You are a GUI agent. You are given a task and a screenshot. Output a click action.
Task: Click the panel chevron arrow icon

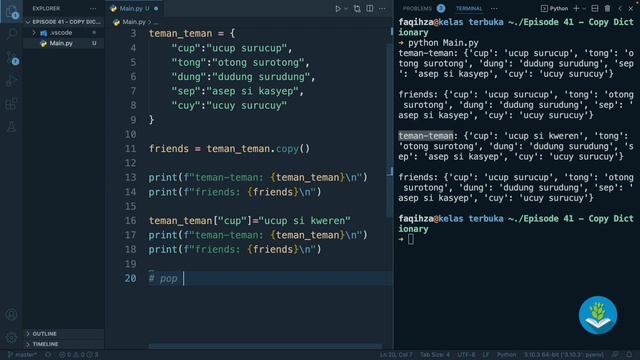[620, 9]
